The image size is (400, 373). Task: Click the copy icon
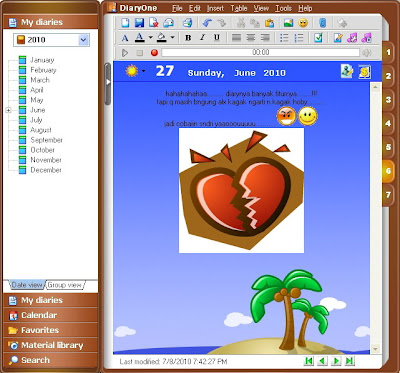pyautogui.click(x=255, y=23)
